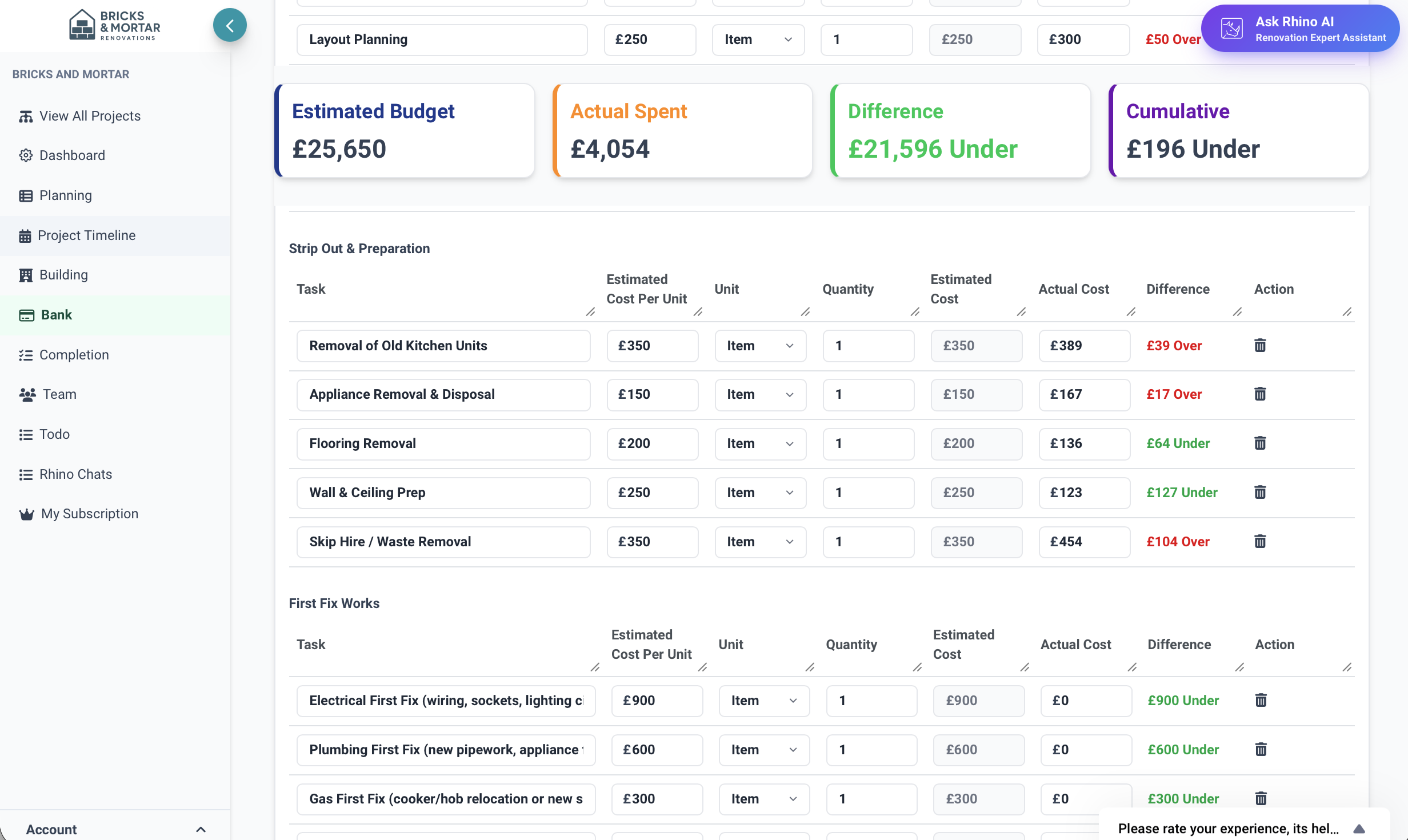This screenshot has height=840, width=1408.
Task: Click trash icon for Flooring Removal
Action: click(1260, 443)
